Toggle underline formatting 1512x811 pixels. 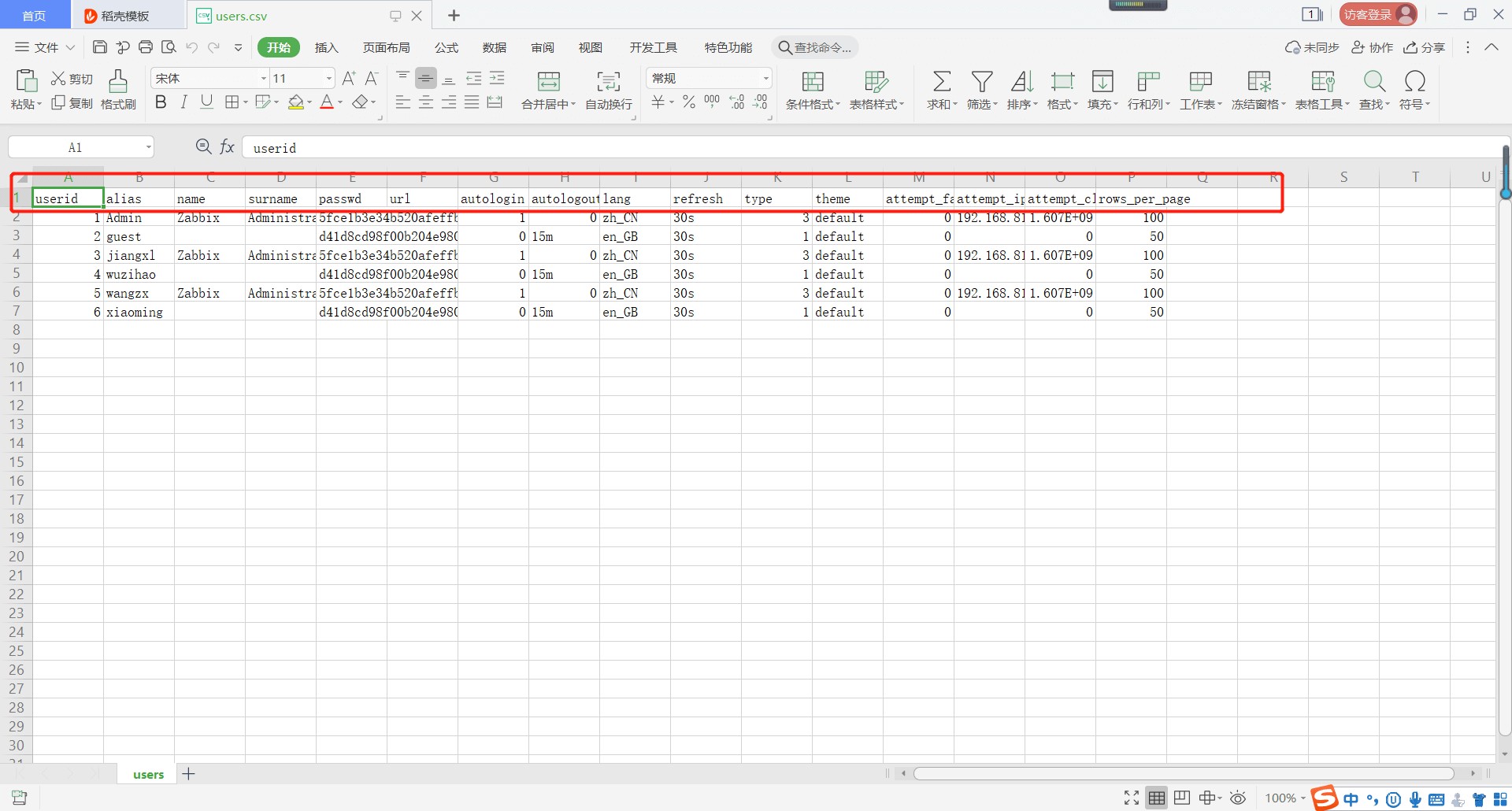(x=206, y=101)
